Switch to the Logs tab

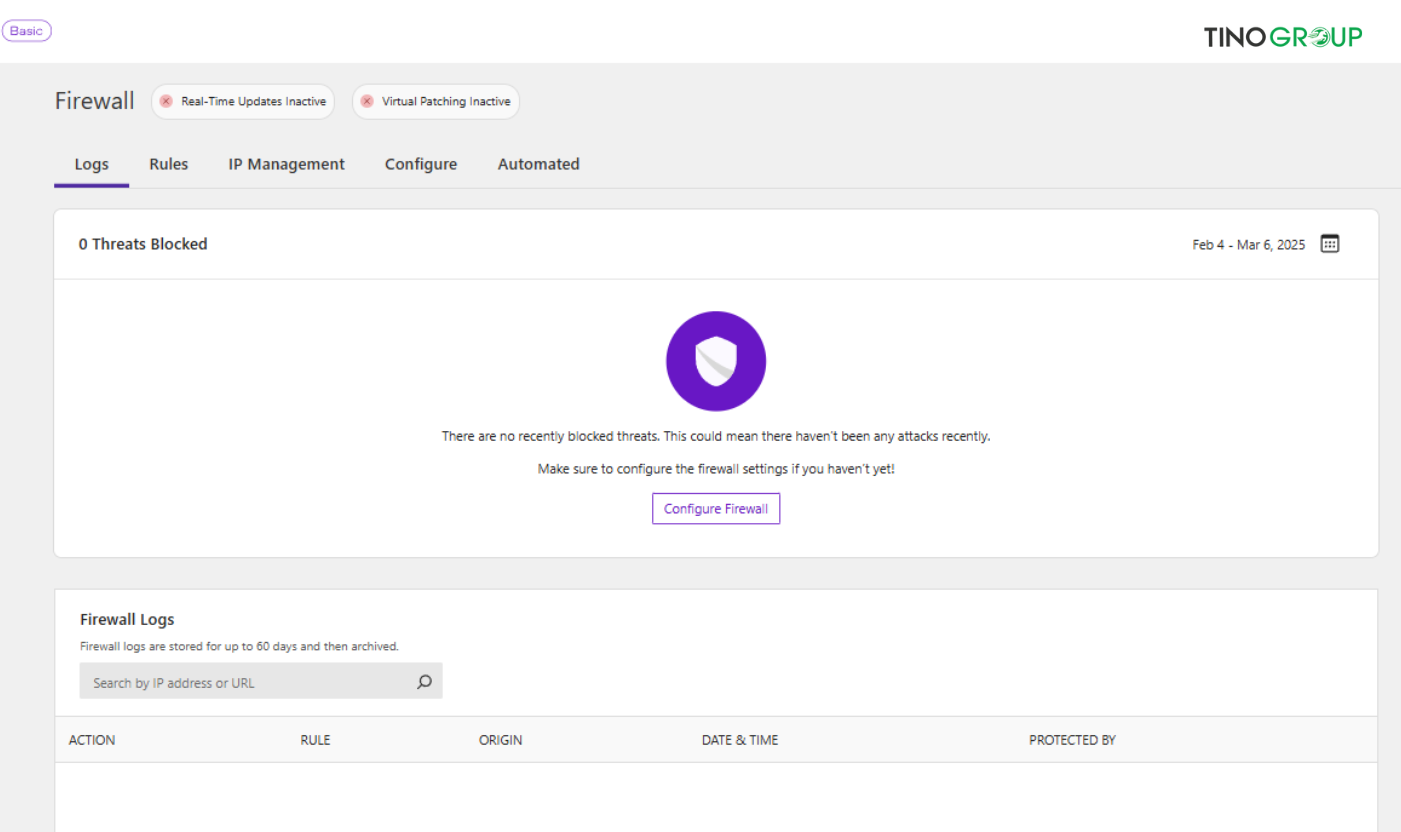point(92,165)
